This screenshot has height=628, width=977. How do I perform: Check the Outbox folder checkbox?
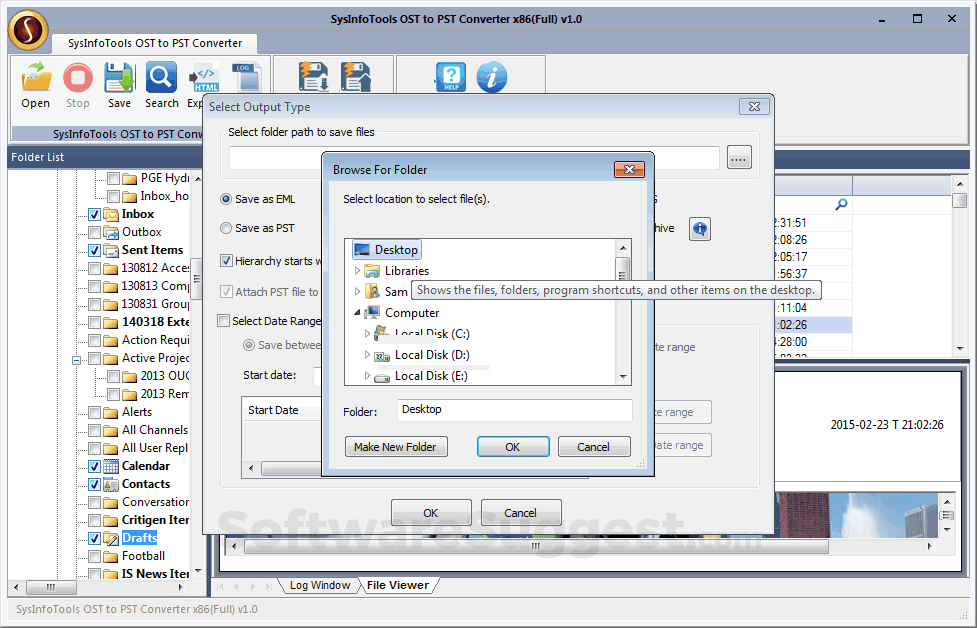(95, 232)
